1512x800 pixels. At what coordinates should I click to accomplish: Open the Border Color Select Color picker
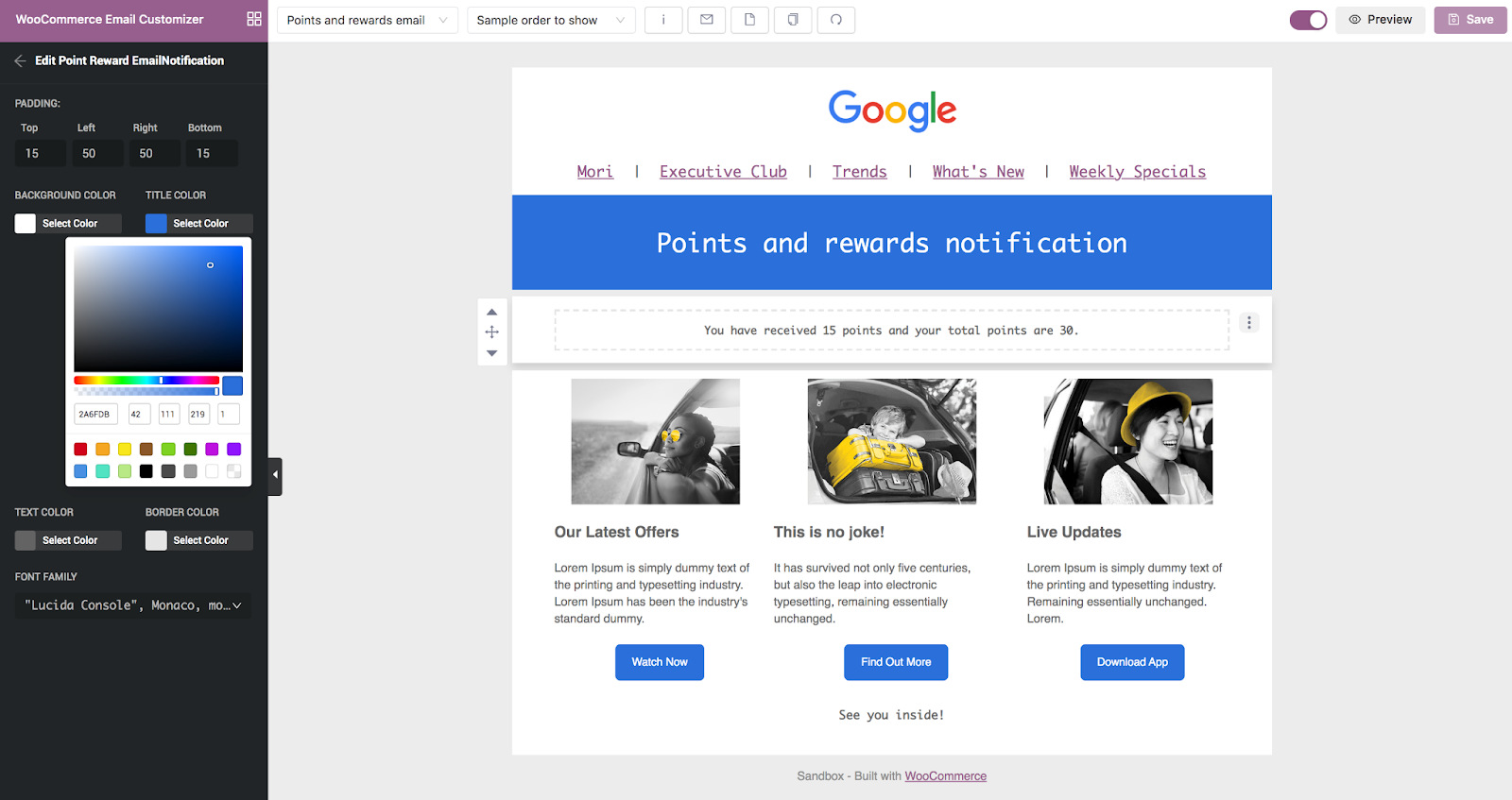click(x=199, y=540)
